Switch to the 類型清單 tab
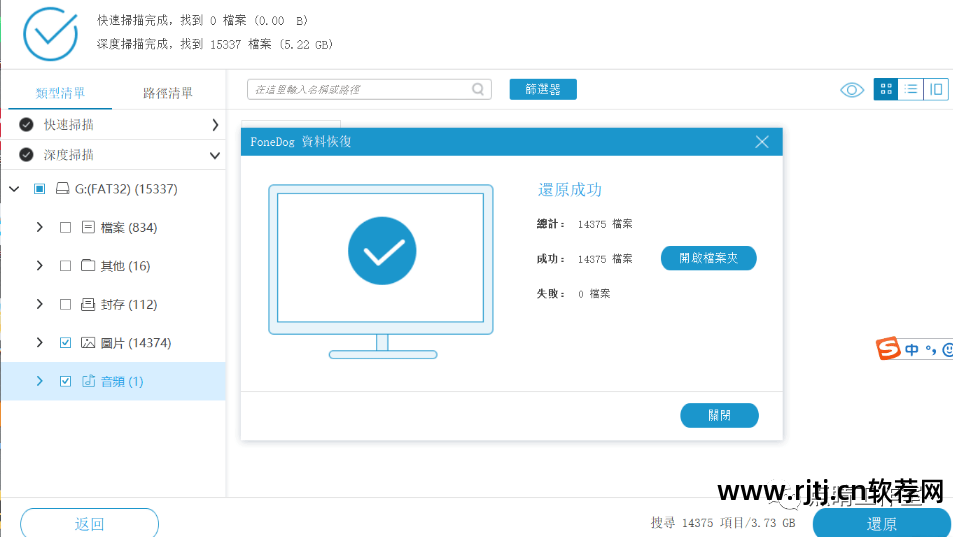The height and width of the screenshot is (537, 953). point(60,93)
